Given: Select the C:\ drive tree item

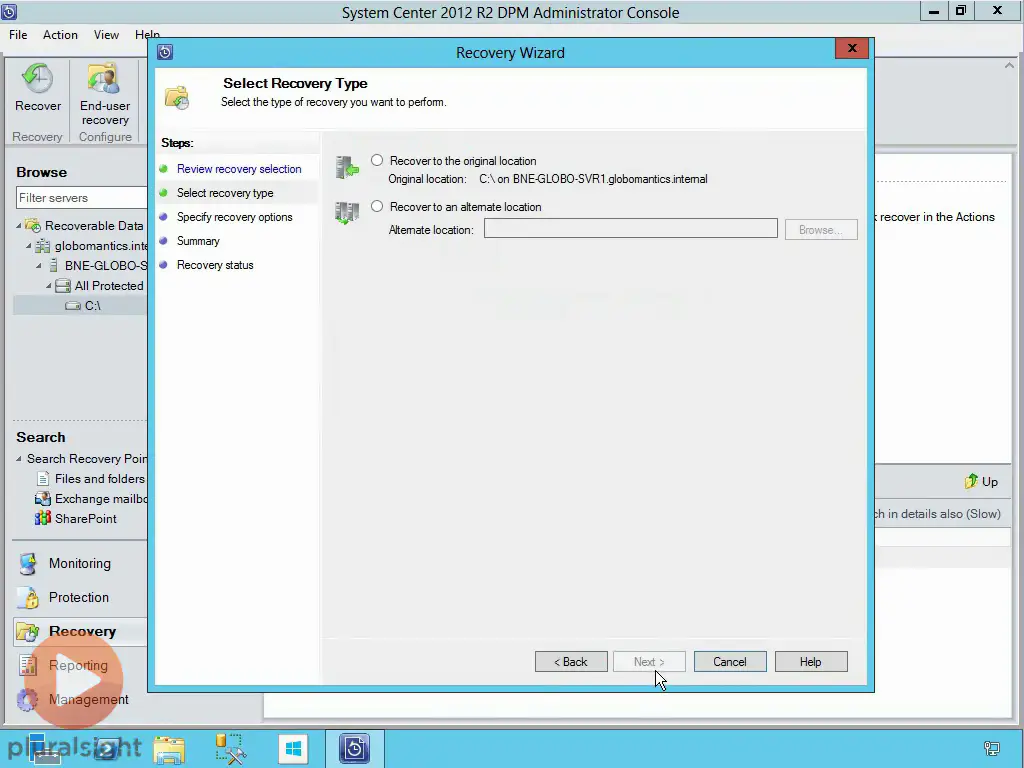Looking at the screenshot, I should 92,305.
